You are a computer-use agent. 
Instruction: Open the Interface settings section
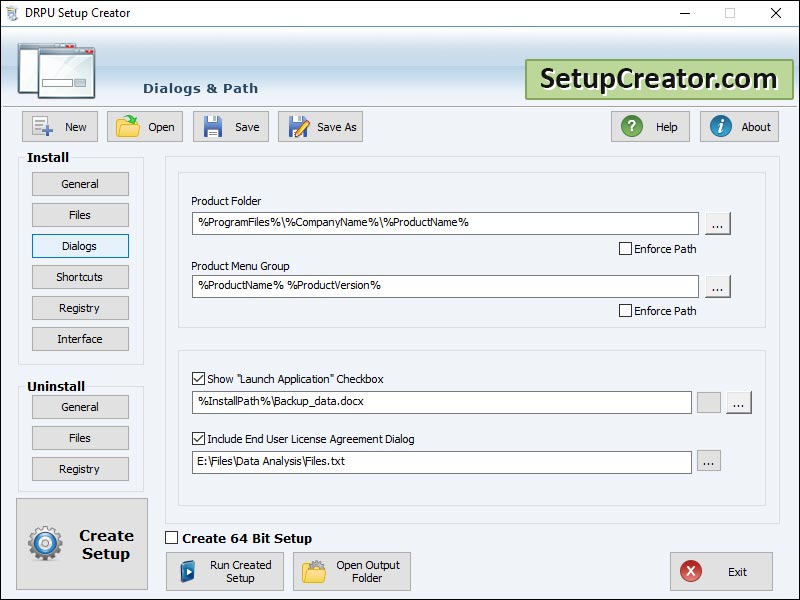(80, 339)
